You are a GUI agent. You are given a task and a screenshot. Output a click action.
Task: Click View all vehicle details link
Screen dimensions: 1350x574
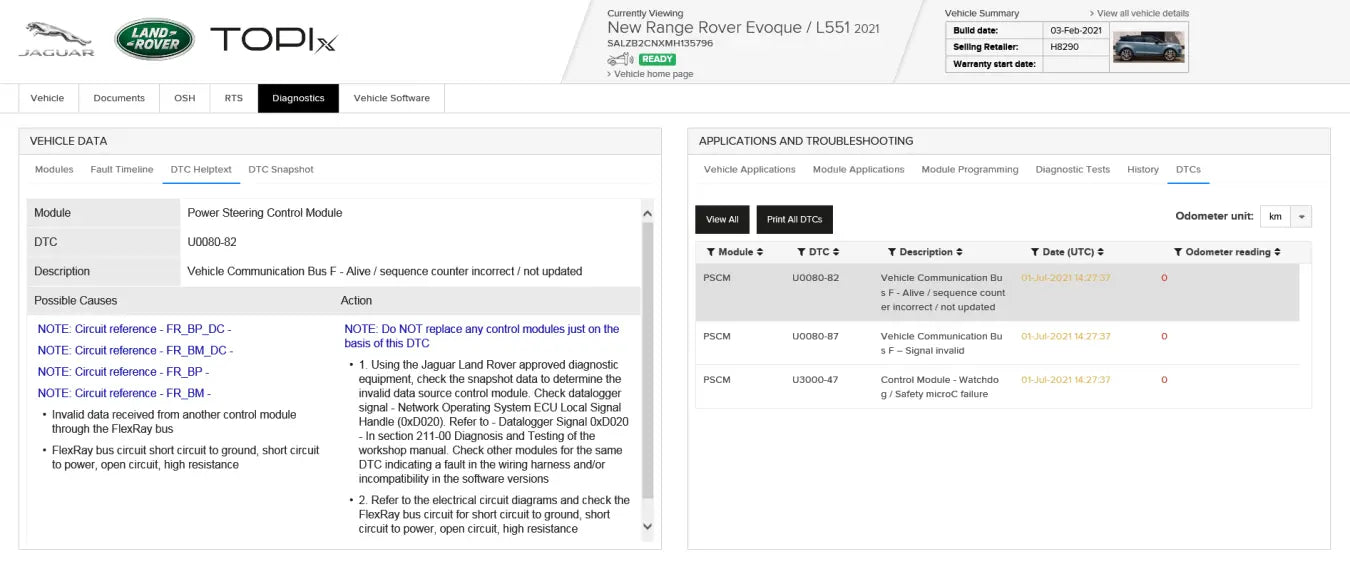pyautogui.click(x=1142, y=13)
